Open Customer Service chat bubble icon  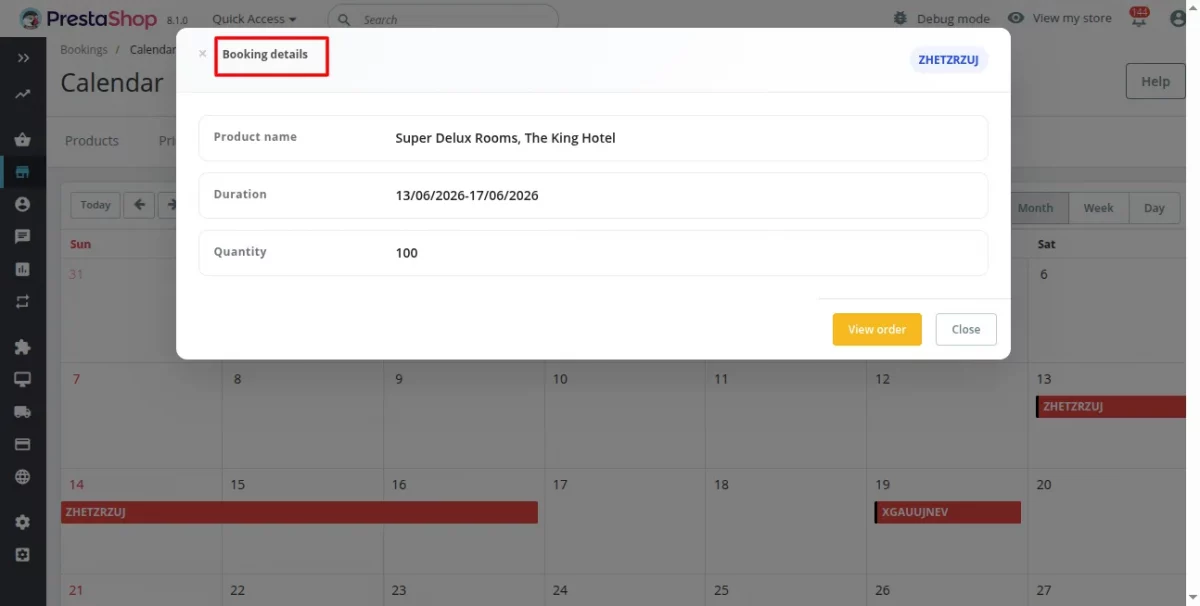(23, 237)
